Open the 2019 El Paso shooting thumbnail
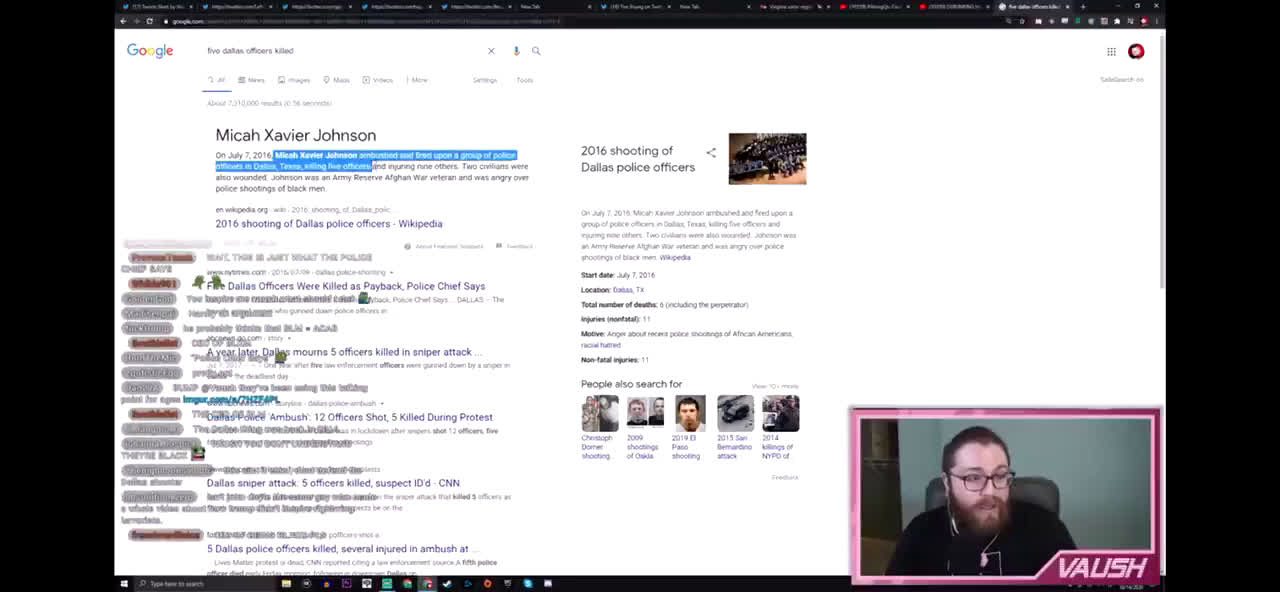Screen dimensions: 1280x592 (689, 413)
